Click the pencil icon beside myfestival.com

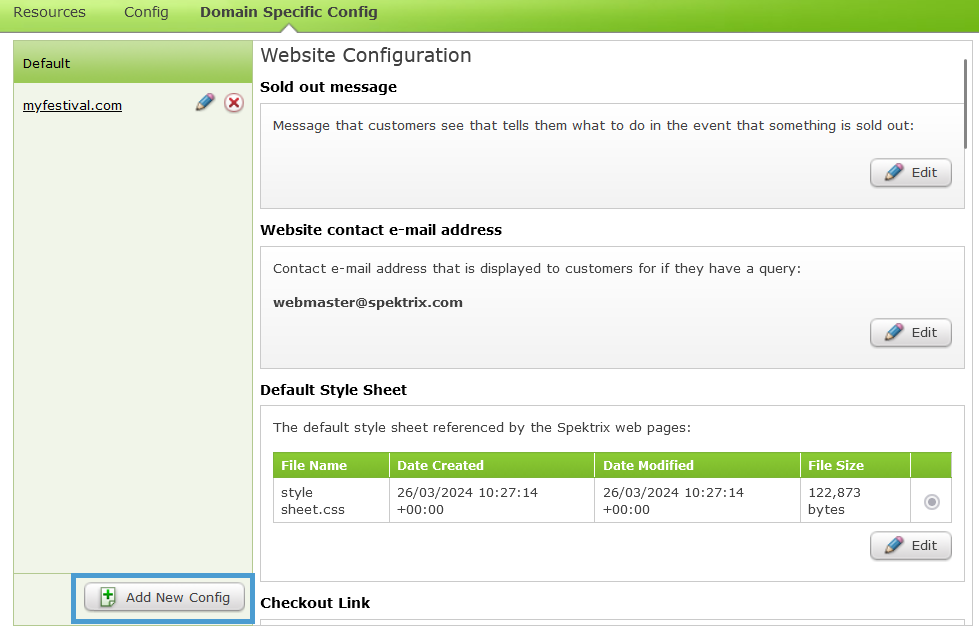click(x=205, y=102)
